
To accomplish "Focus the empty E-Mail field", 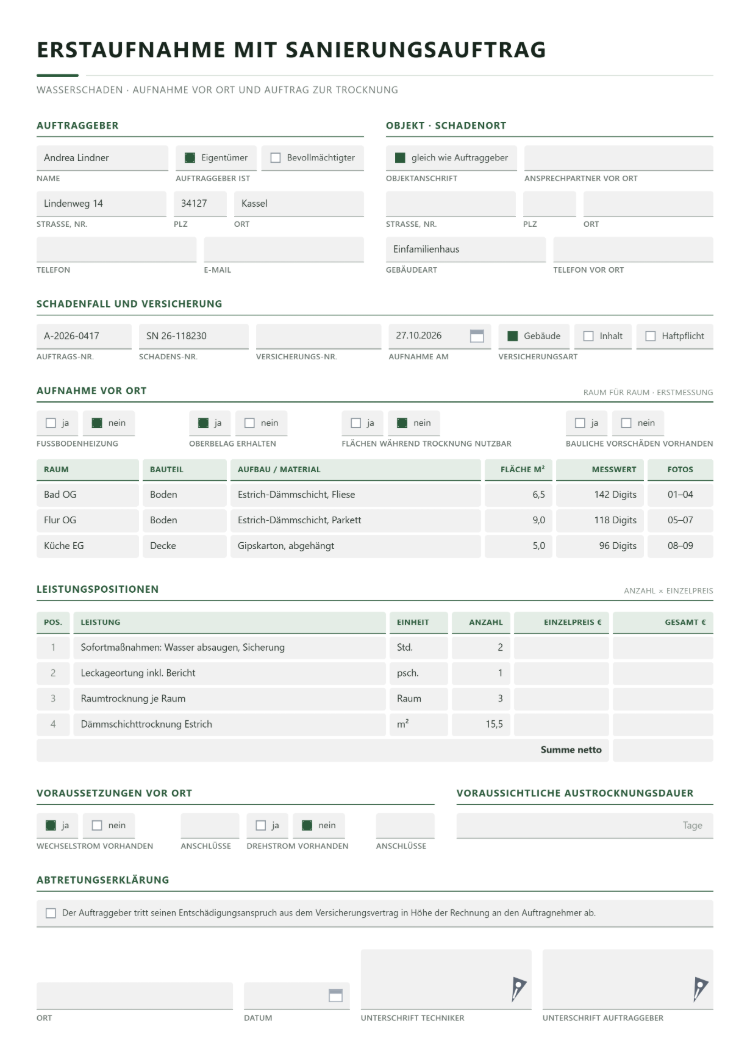I will [x=284, y=249].
